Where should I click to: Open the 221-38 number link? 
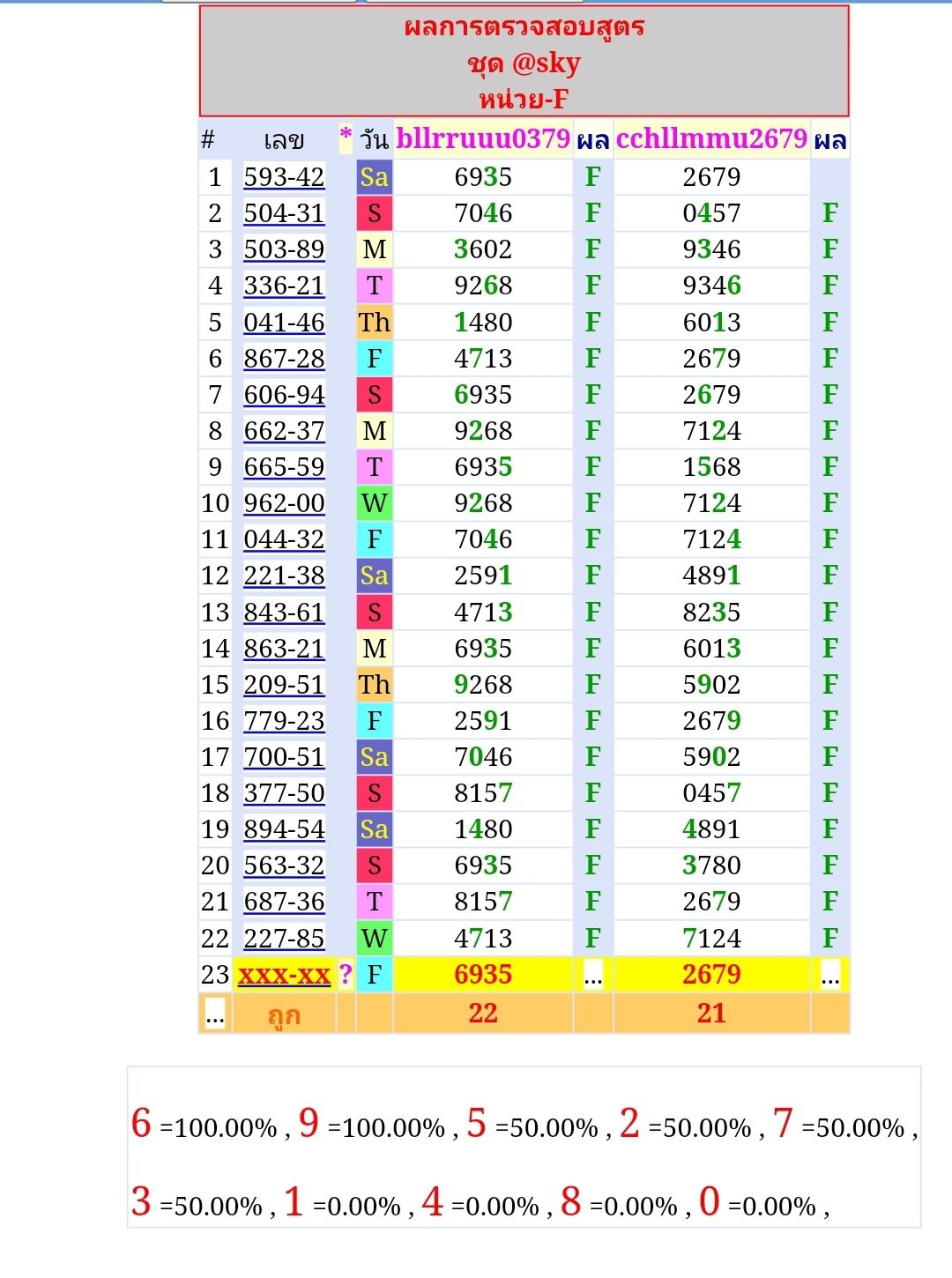tap(284, 576)
